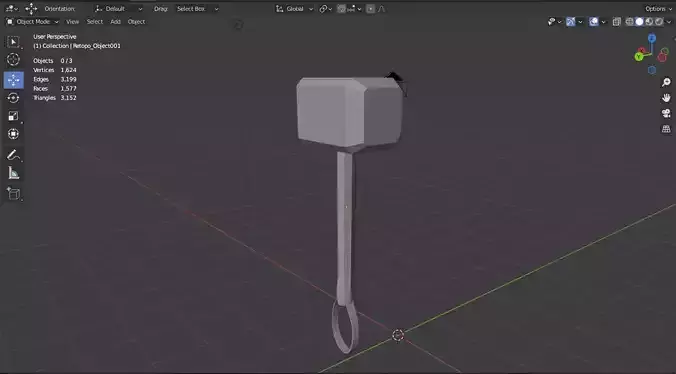Activate the Transform tool
Viewport: 676px width, 374px height.
click(13, 134)
